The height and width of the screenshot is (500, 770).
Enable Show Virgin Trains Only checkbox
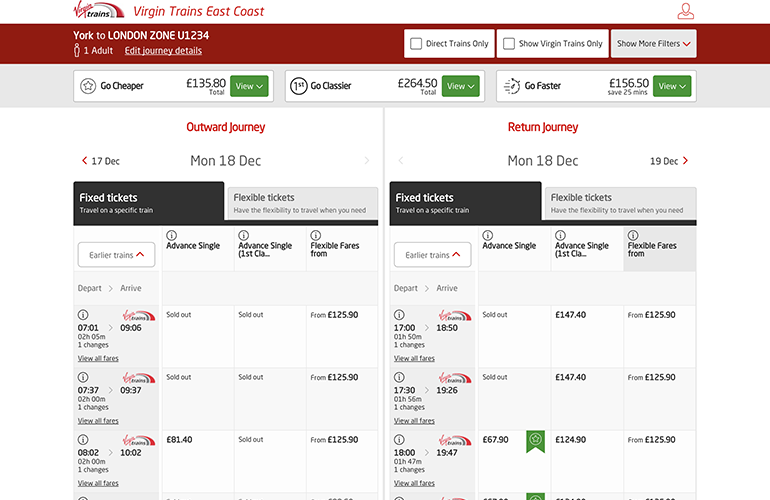[509, 44]
